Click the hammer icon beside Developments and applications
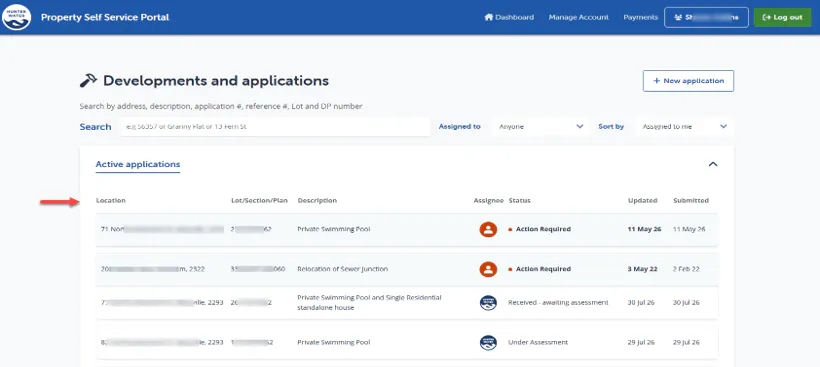 click(x=88, y=81)
